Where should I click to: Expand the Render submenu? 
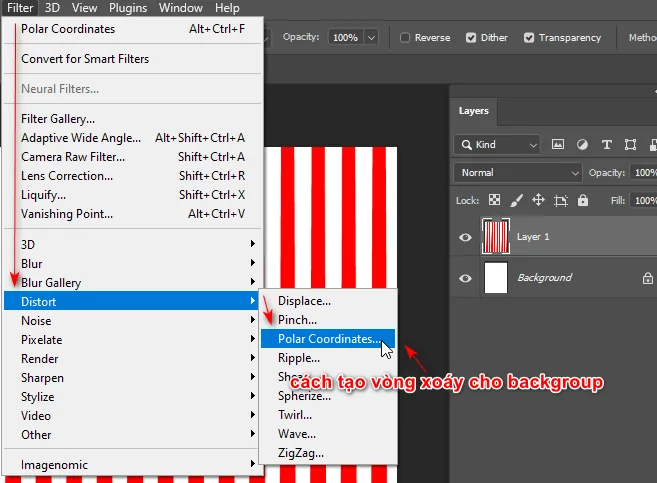click(x=133, y=359)
